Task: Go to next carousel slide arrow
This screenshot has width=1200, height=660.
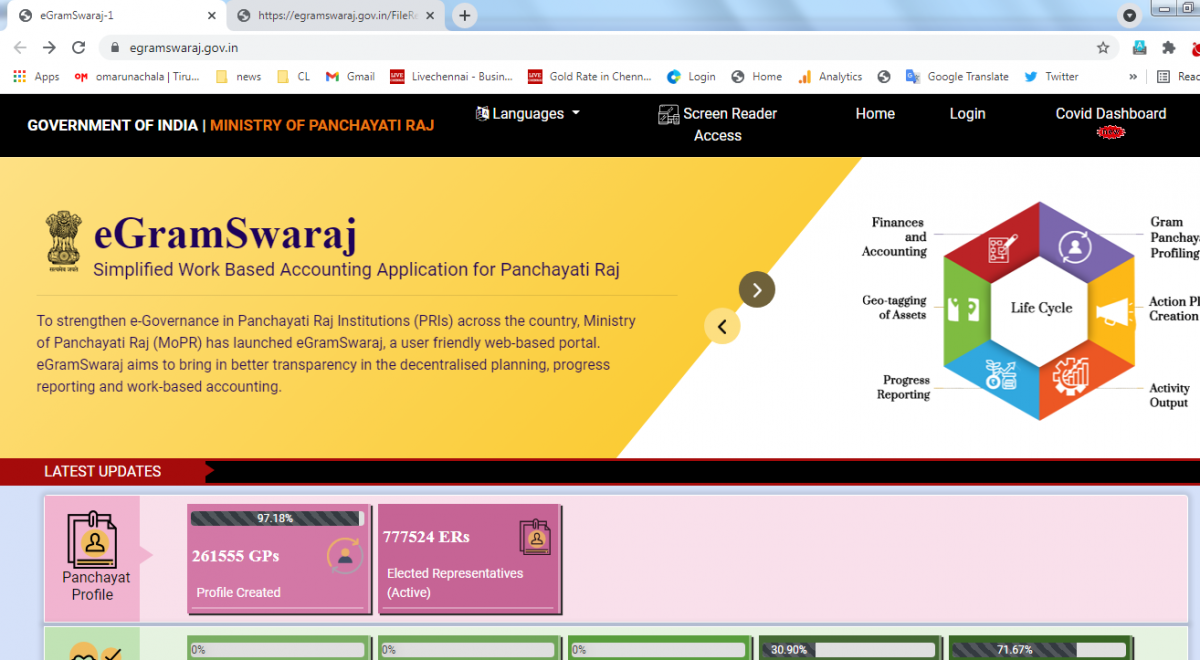Action: coord(757,290)
